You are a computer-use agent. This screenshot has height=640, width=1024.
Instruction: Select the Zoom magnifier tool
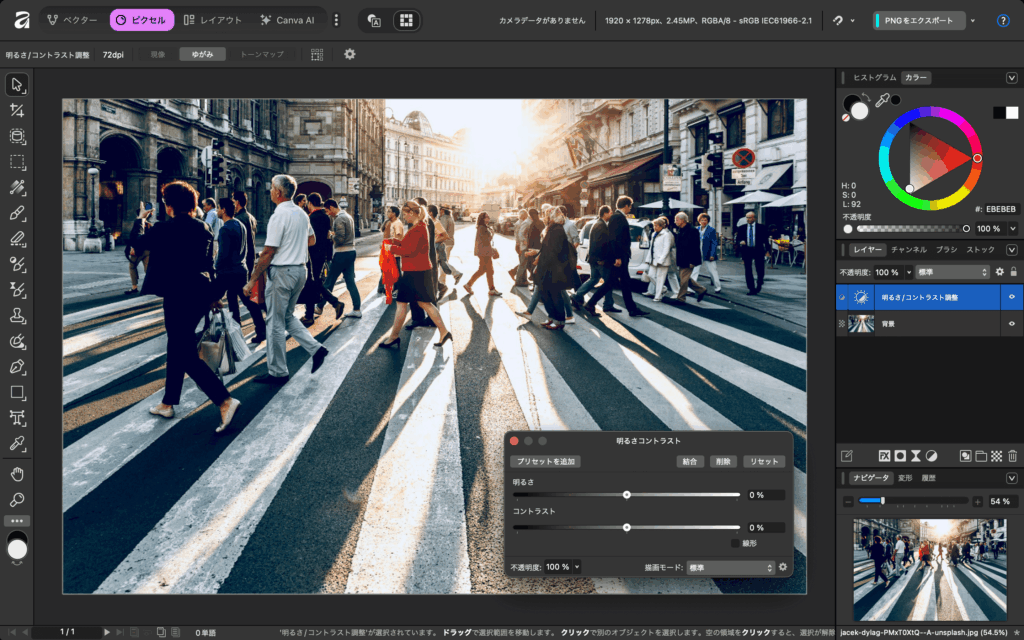tap(17, 499)
